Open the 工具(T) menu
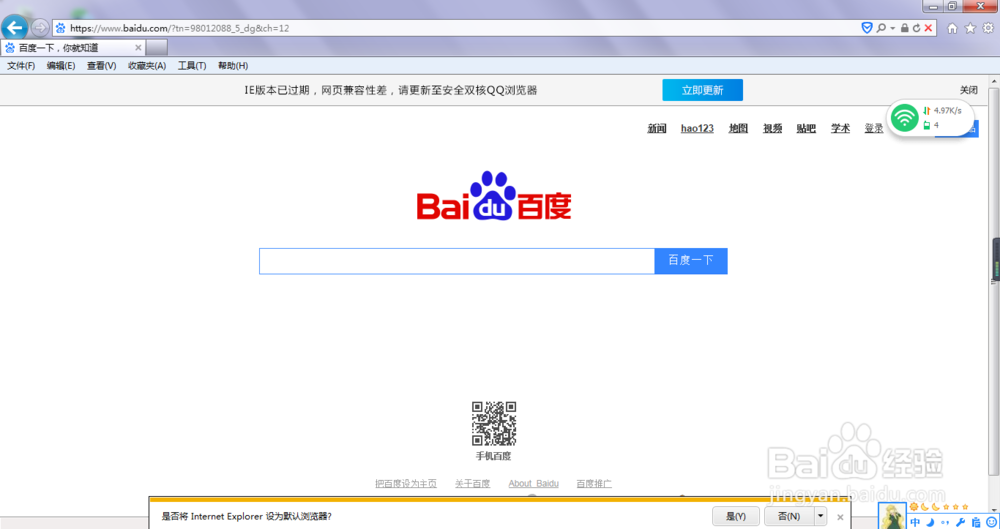The width and height of the screenshot is (1000, 529). point(192,66)
